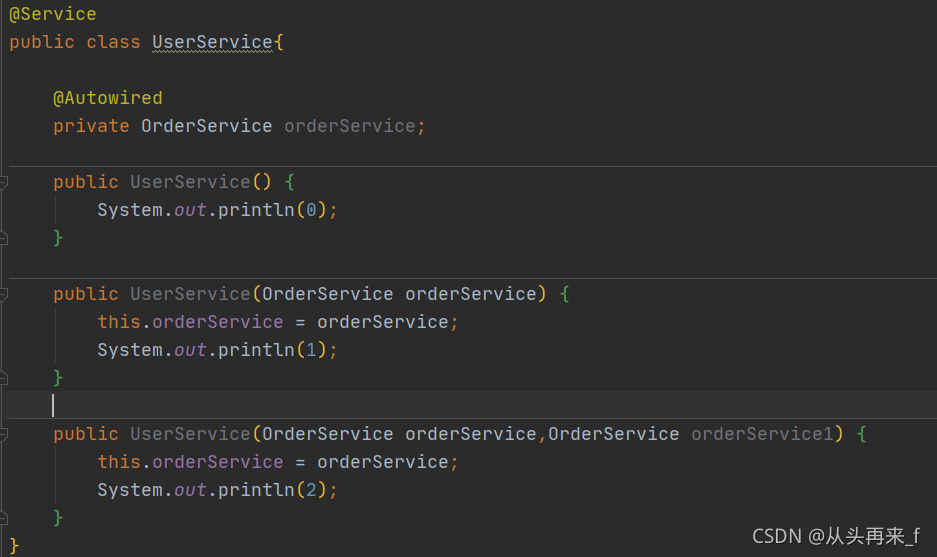Click fold end marker of println(0) constructor

(x=4, y=238)
